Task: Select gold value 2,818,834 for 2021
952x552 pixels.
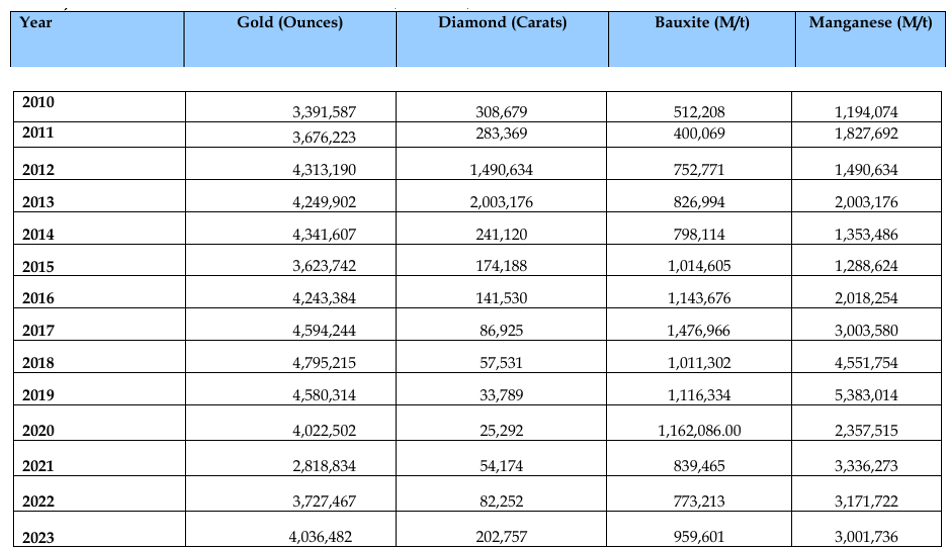Action: (x=322, y=466)
